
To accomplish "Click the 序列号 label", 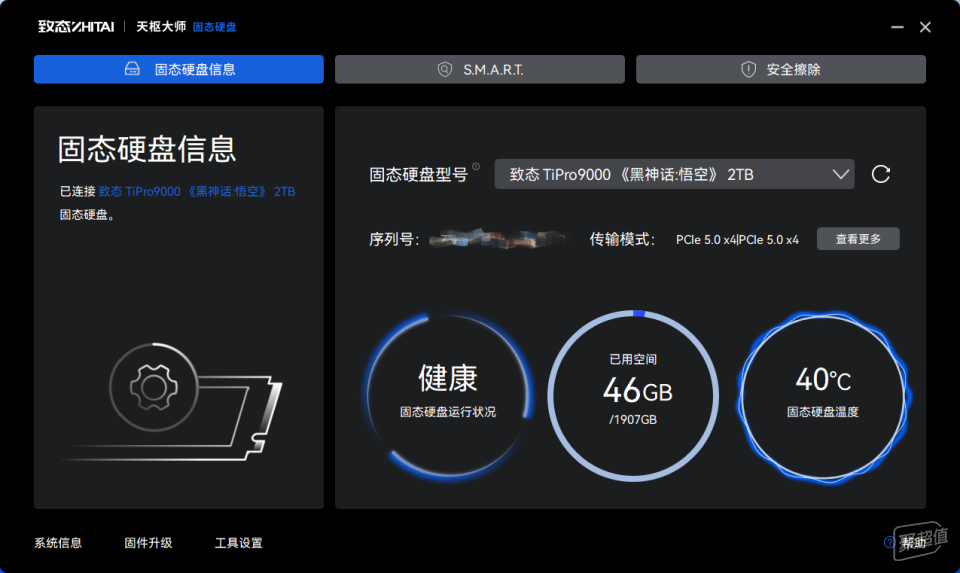I will pyautogui.click(x=394, y=239).
